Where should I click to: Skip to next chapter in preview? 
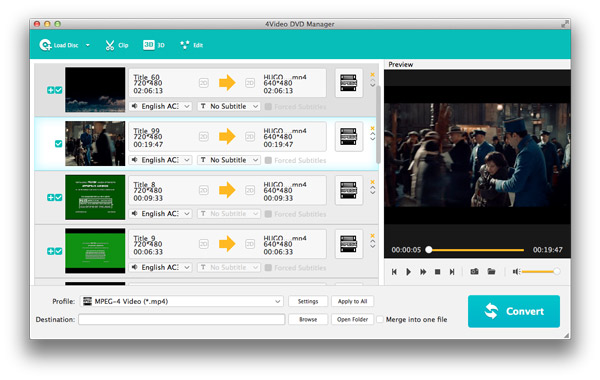click(452, 272)
